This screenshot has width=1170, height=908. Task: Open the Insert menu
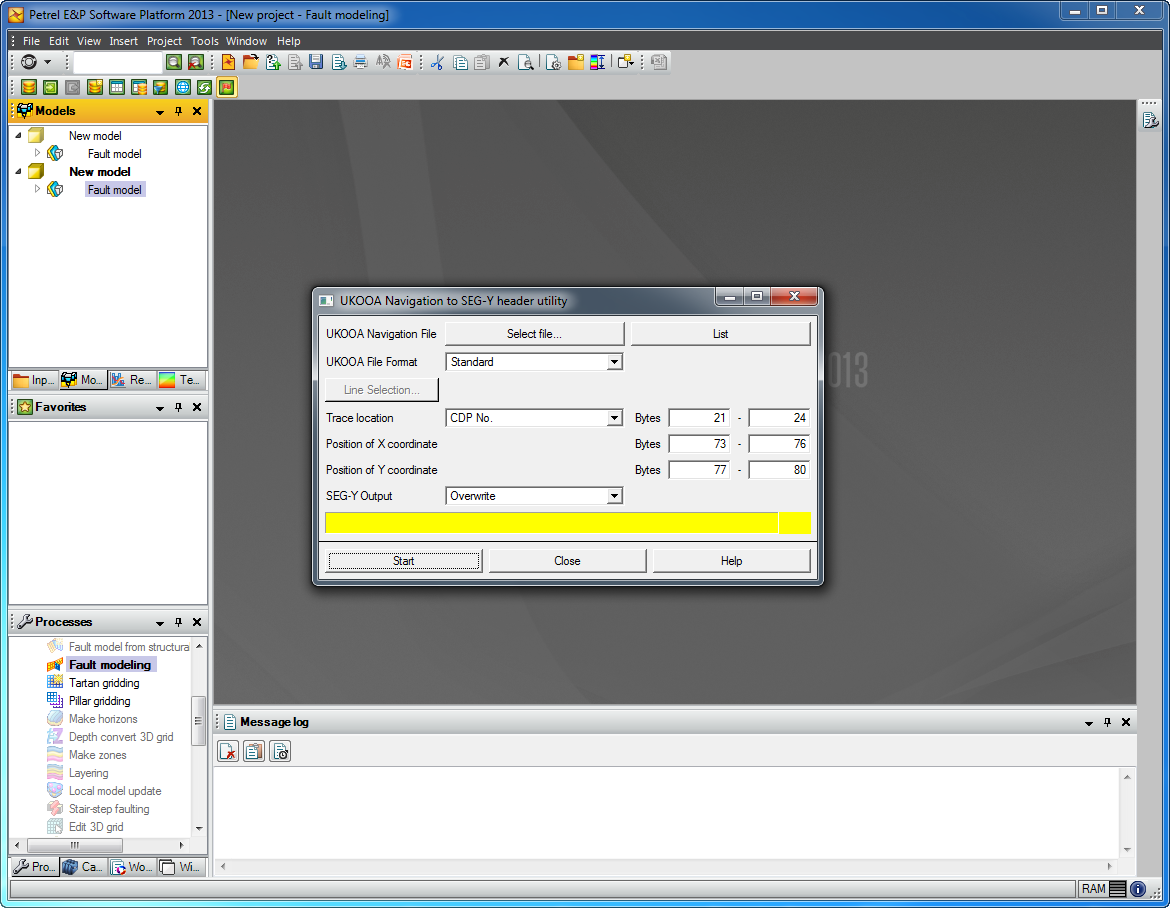(123, 41)
